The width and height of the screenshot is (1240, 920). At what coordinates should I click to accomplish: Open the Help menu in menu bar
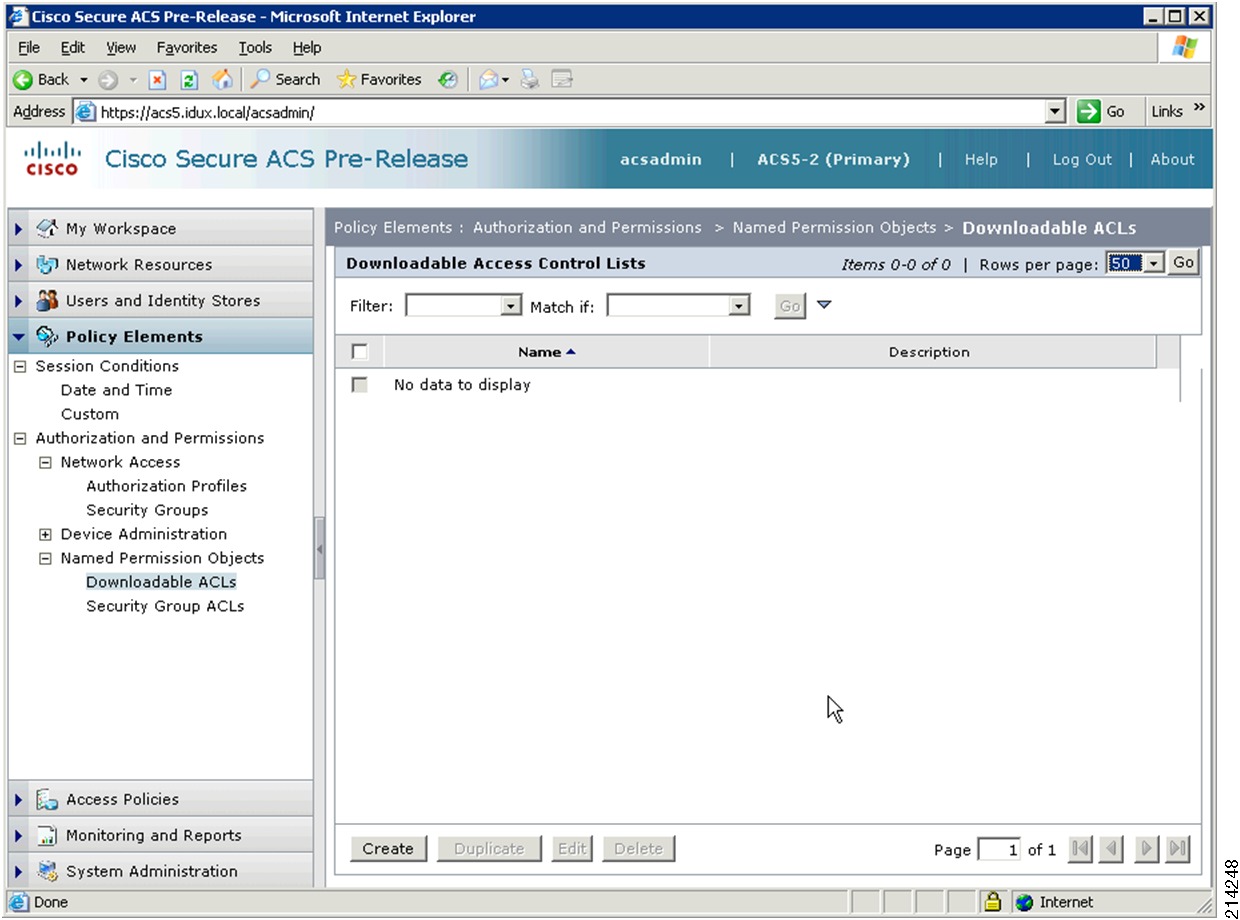click(x=307, y=47)
